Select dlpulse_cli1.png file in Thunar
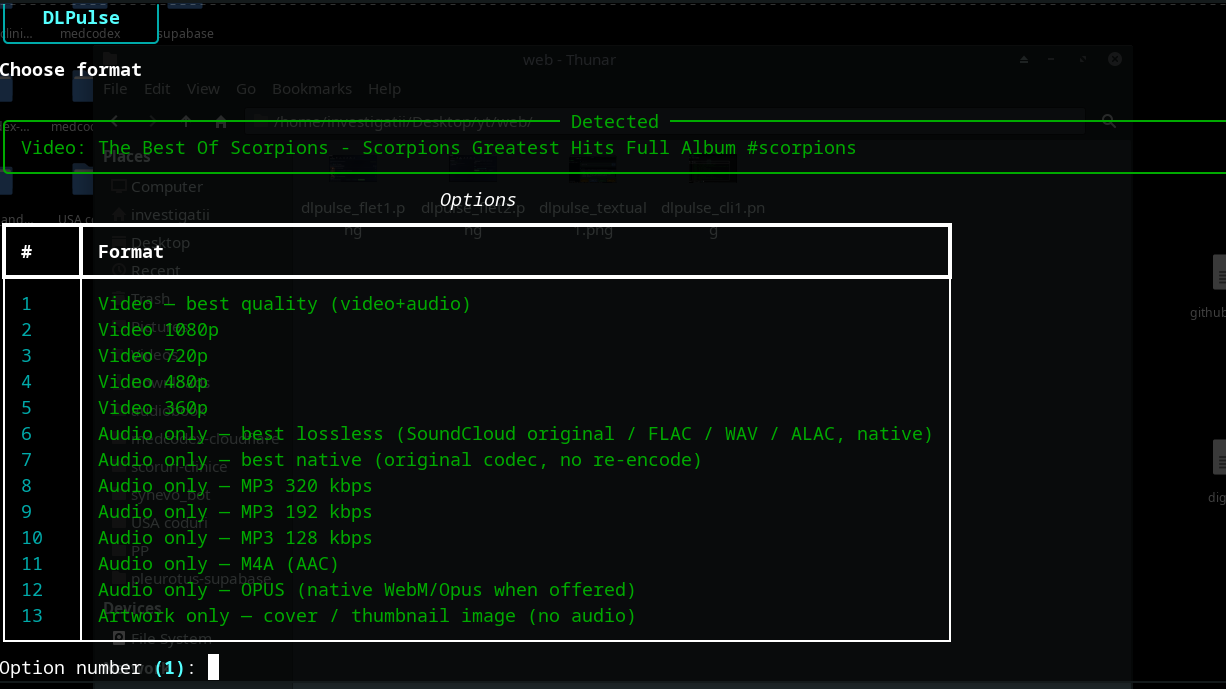1226x689 pixels. 713,195
